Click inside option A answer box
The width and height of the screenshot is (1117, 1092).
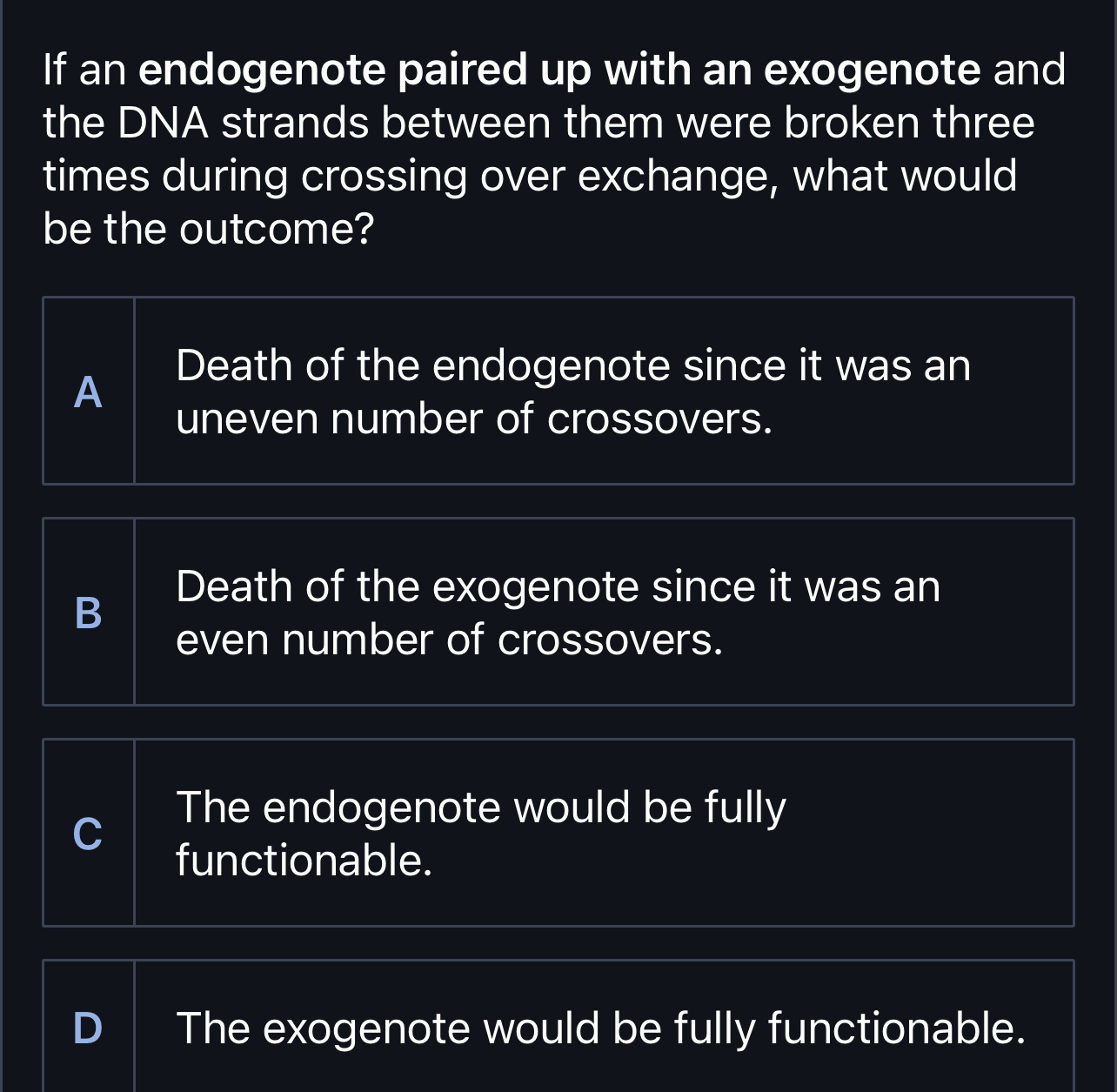(x=605, y=391)
